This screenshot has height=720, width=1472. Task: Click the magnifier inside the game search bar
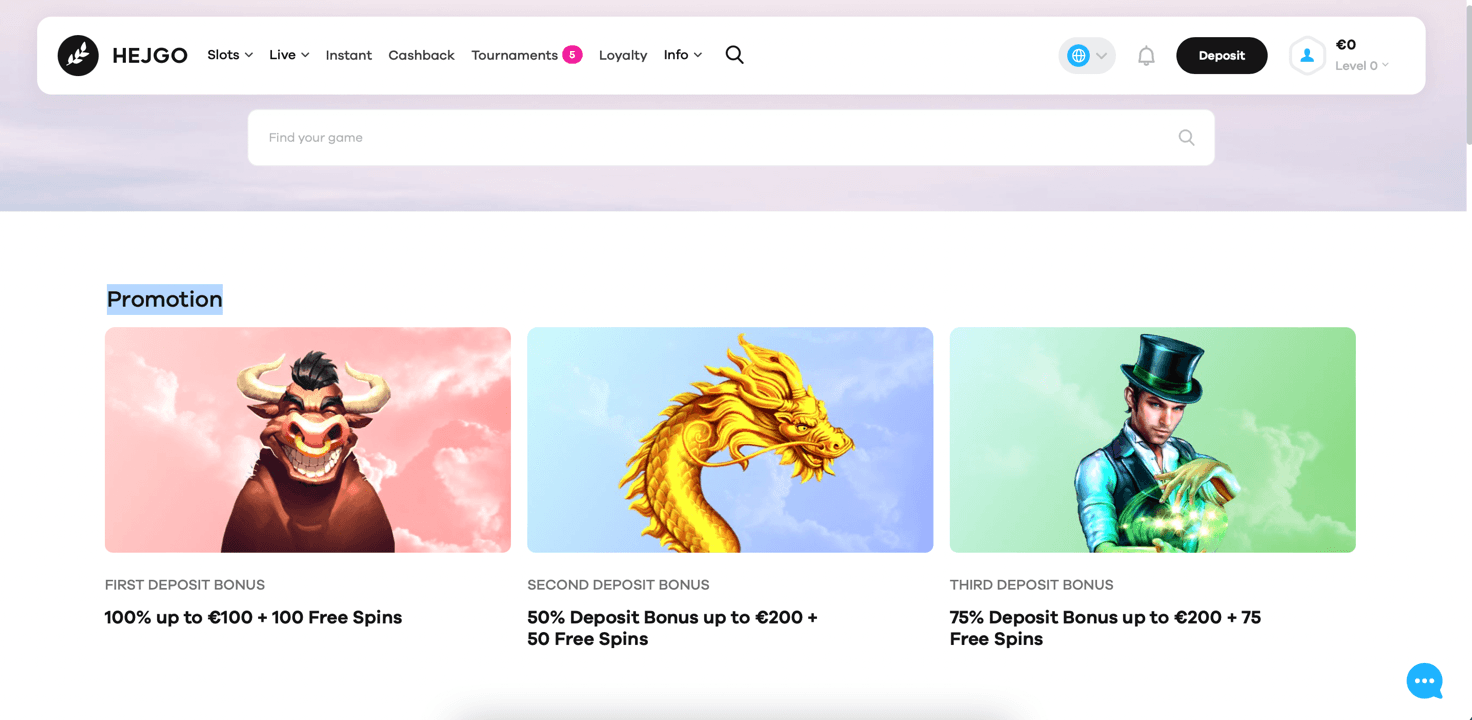point(1185,137)
